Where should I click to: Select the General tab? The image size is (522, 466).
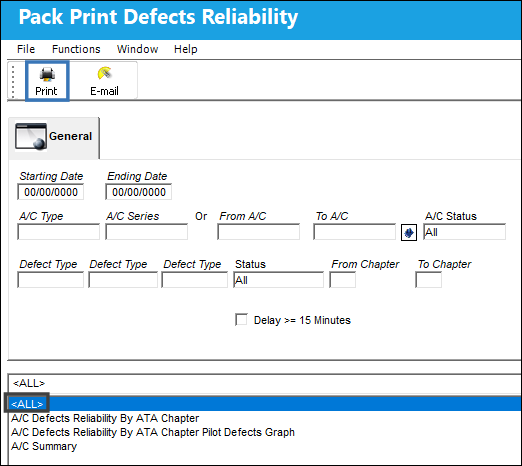click(x=54, y=137)
